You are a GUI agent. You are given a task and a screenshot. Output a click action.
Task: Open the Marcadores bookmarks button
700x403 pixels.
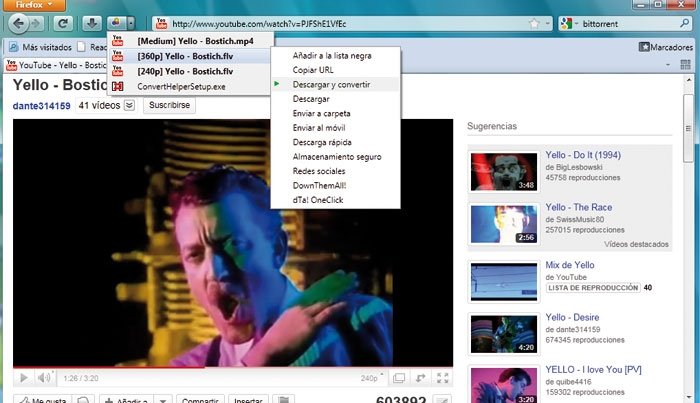(666, 47)
